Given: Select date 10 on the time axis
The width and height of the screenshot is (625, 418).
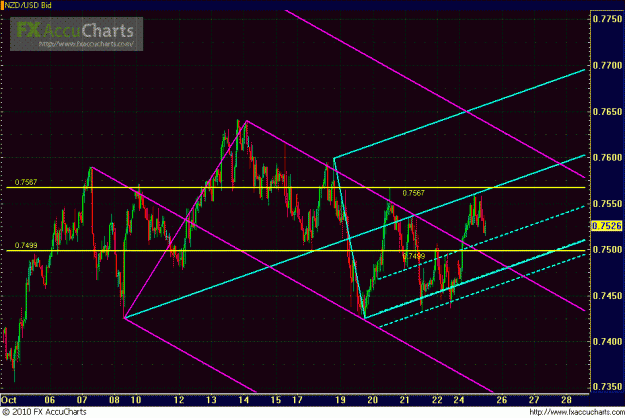Looking at the screenshot, I should [136, 400].
